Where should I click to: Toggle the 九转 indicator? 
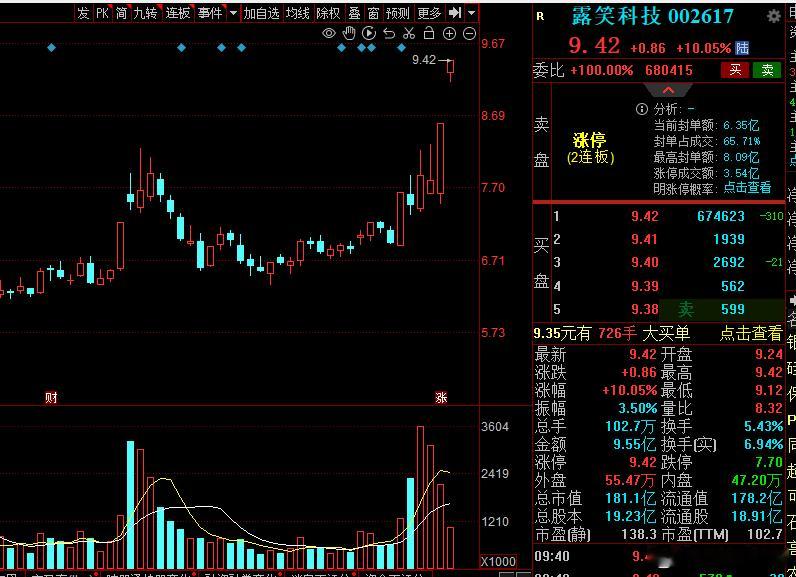point(145,13)
